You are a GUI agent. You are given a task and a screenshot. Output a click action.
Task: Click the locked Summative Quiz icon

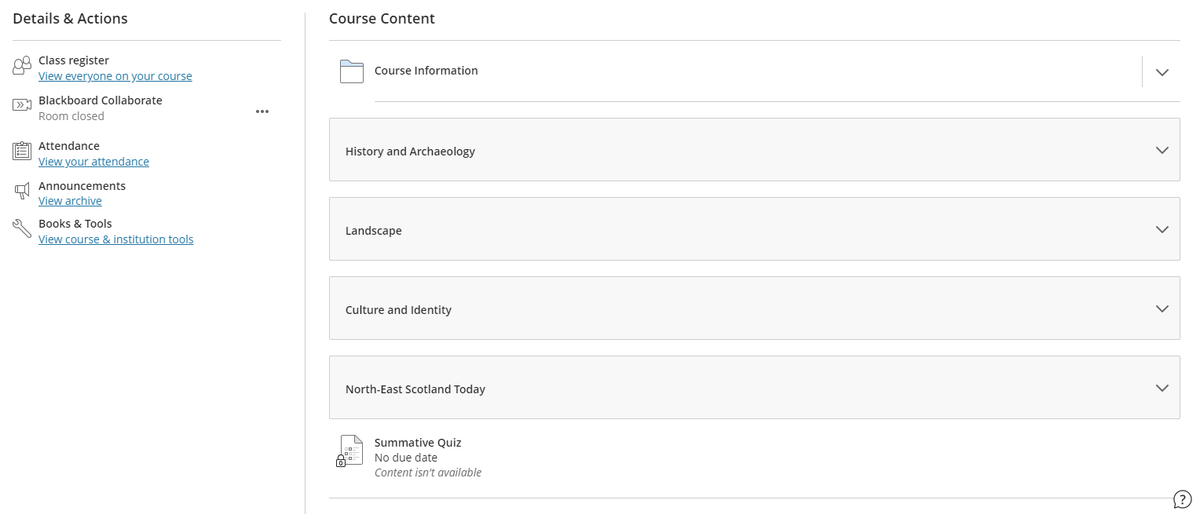point(349,451)
